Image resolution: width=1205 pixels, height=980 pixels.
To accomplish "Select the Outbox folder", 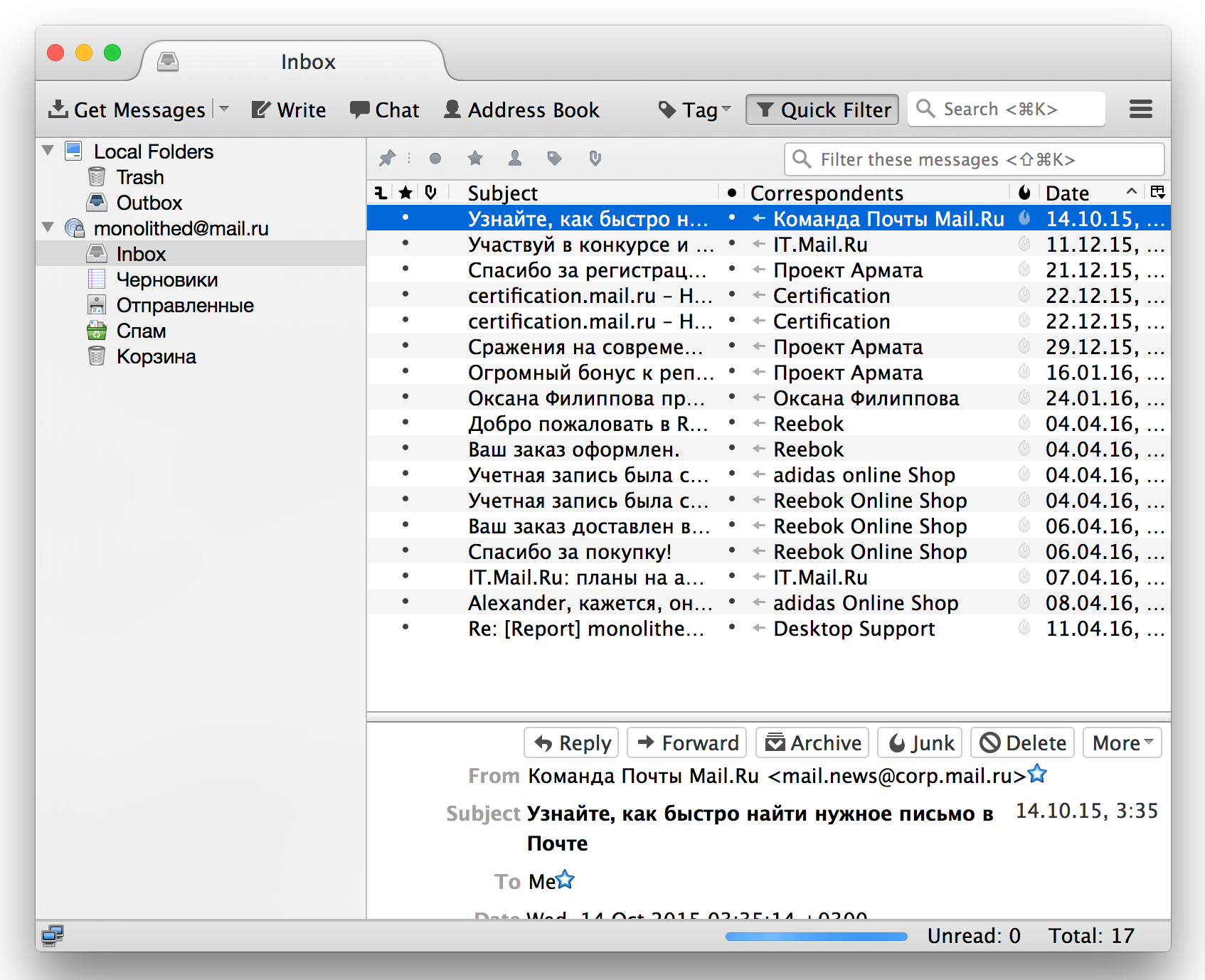I will (x=149, y=203).
